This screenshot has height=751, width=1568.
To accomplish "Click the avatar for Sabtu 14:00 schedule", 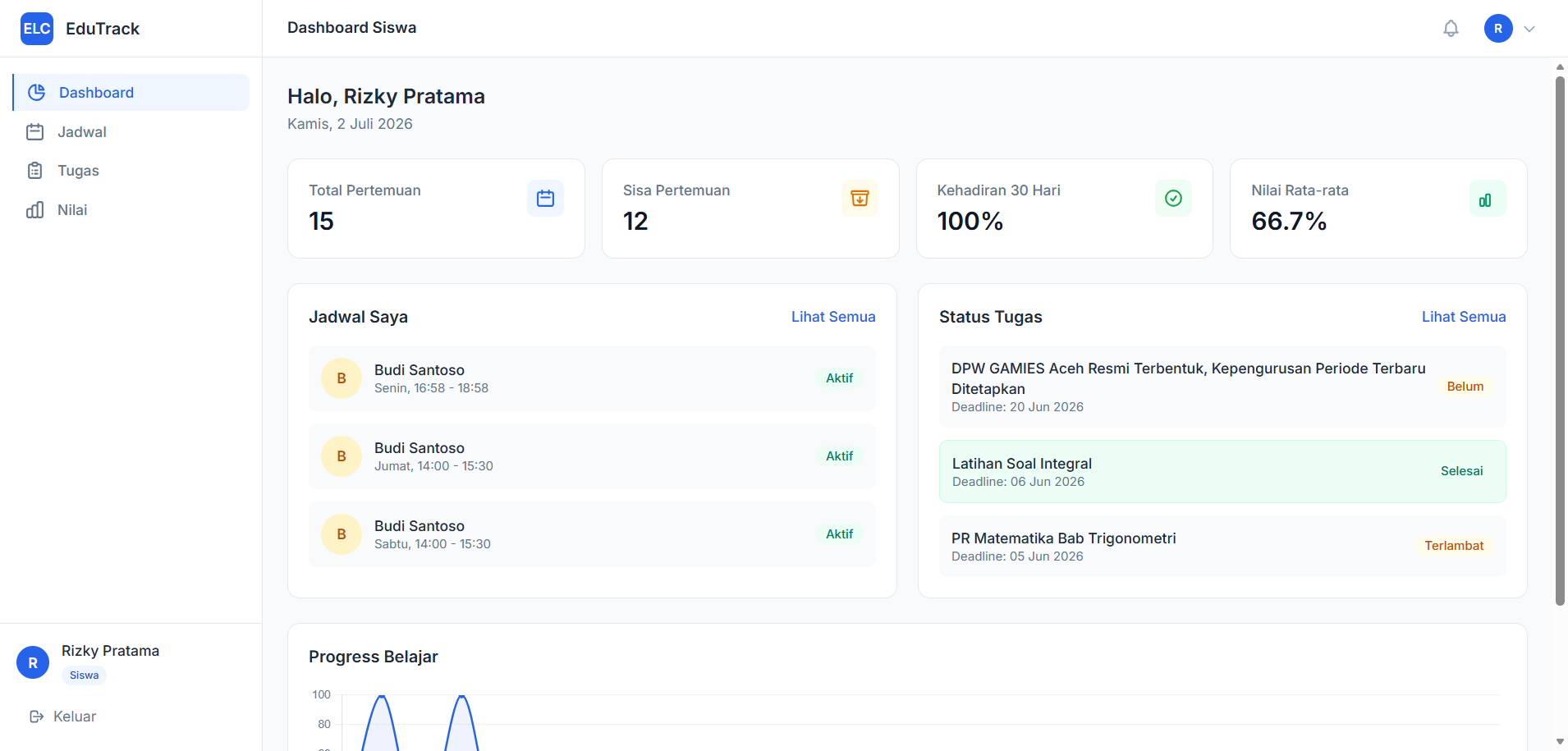I will click(x=342, y=534).
